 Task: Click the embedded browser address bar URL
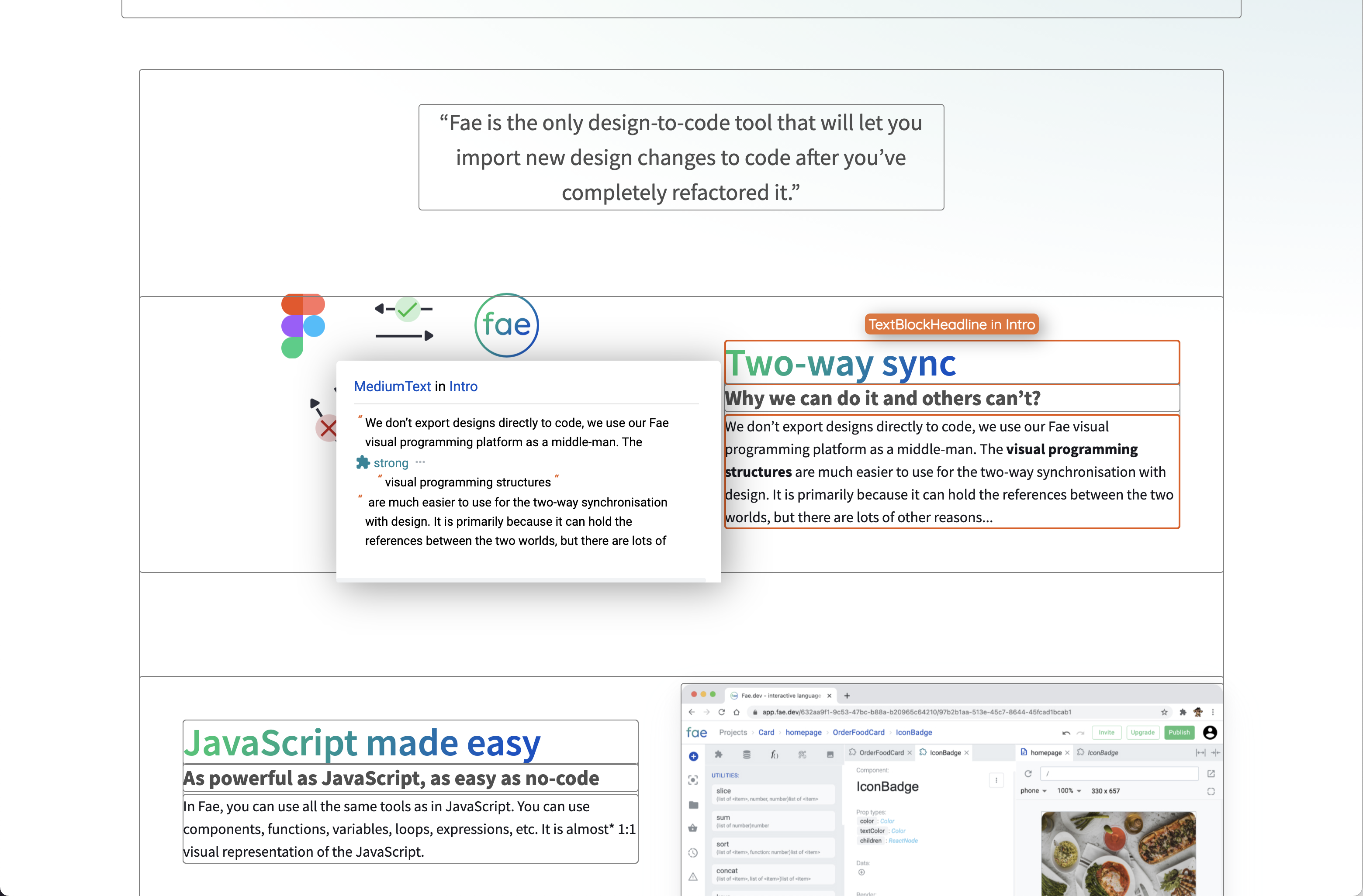pos(916,712)
